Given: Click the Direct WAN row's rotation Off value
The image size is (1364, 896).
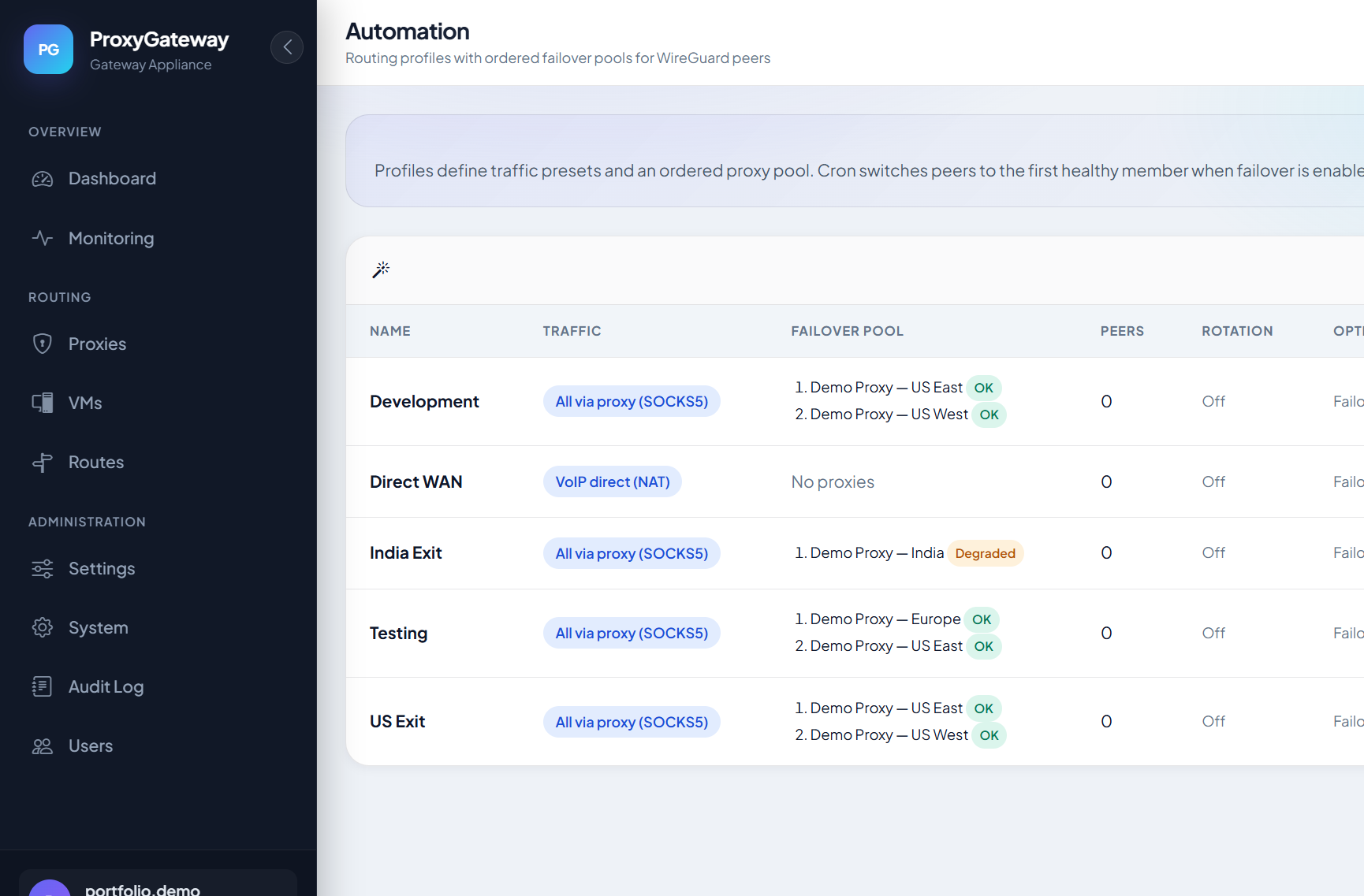Looking at the screenshot, I should (x=1213, y=481).
